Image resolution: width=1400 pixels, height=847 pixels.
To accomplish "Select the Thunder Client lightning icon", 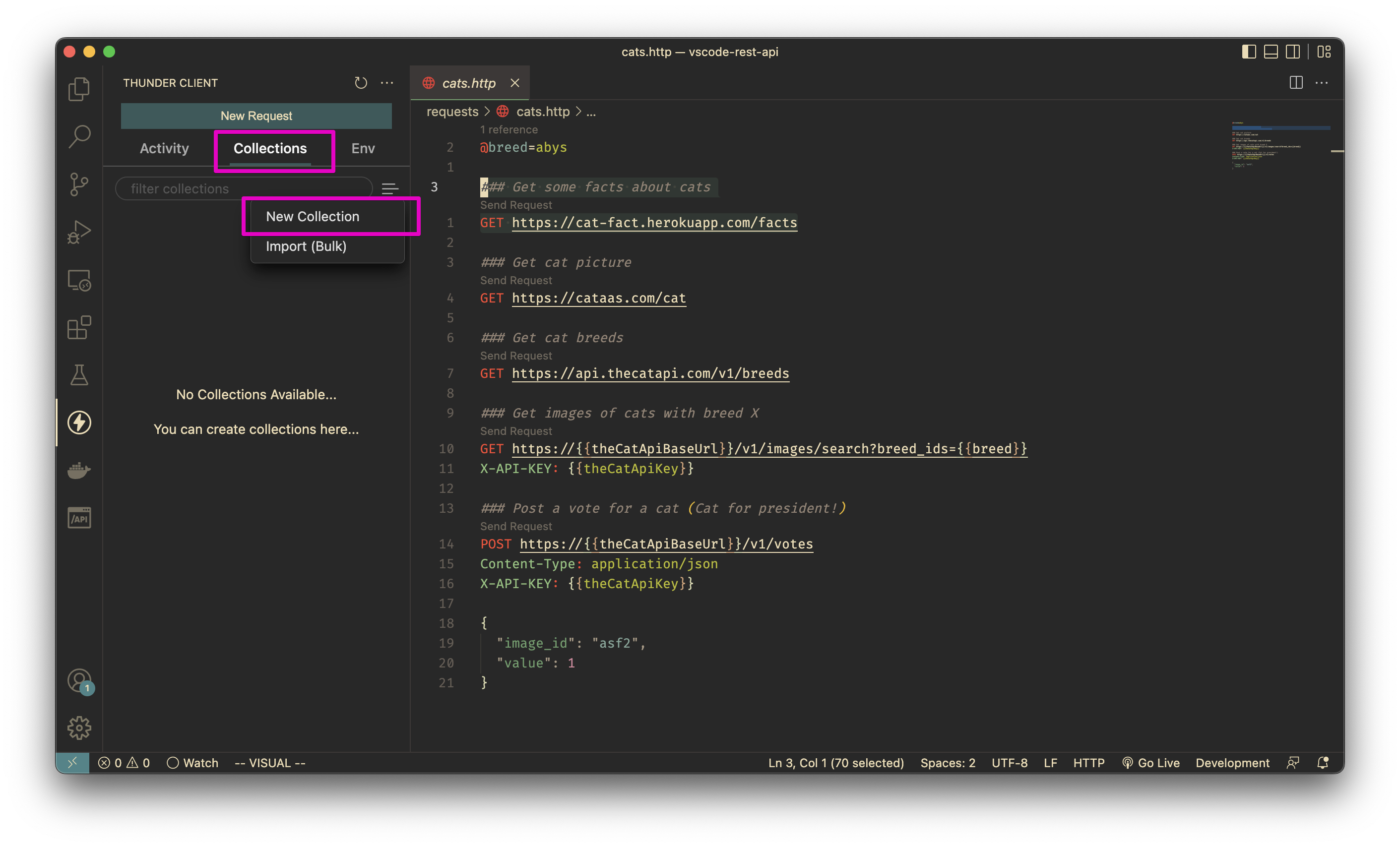I will coord(79,423).
